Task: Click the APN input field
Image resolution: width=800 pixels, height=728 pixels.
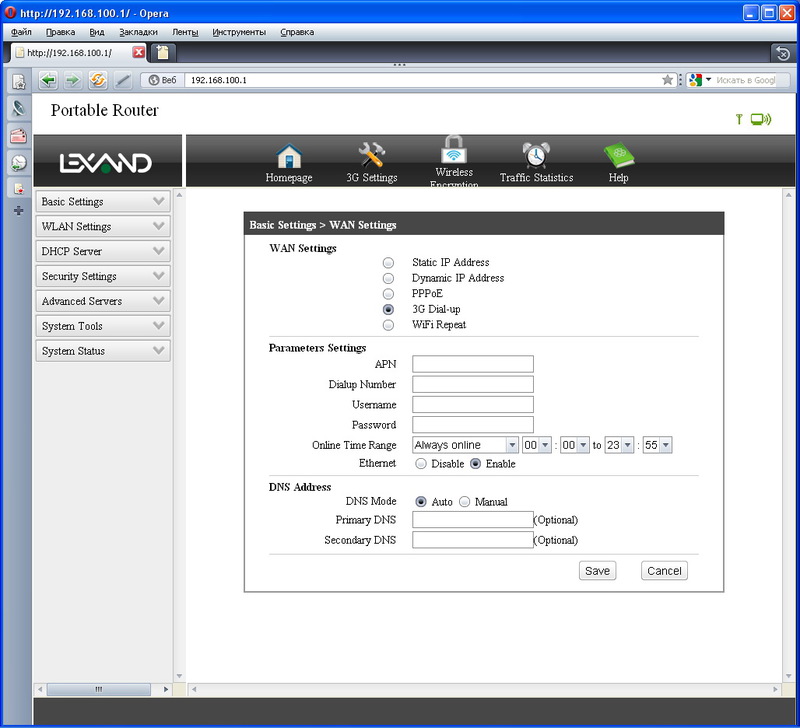Action: (473, 364)
